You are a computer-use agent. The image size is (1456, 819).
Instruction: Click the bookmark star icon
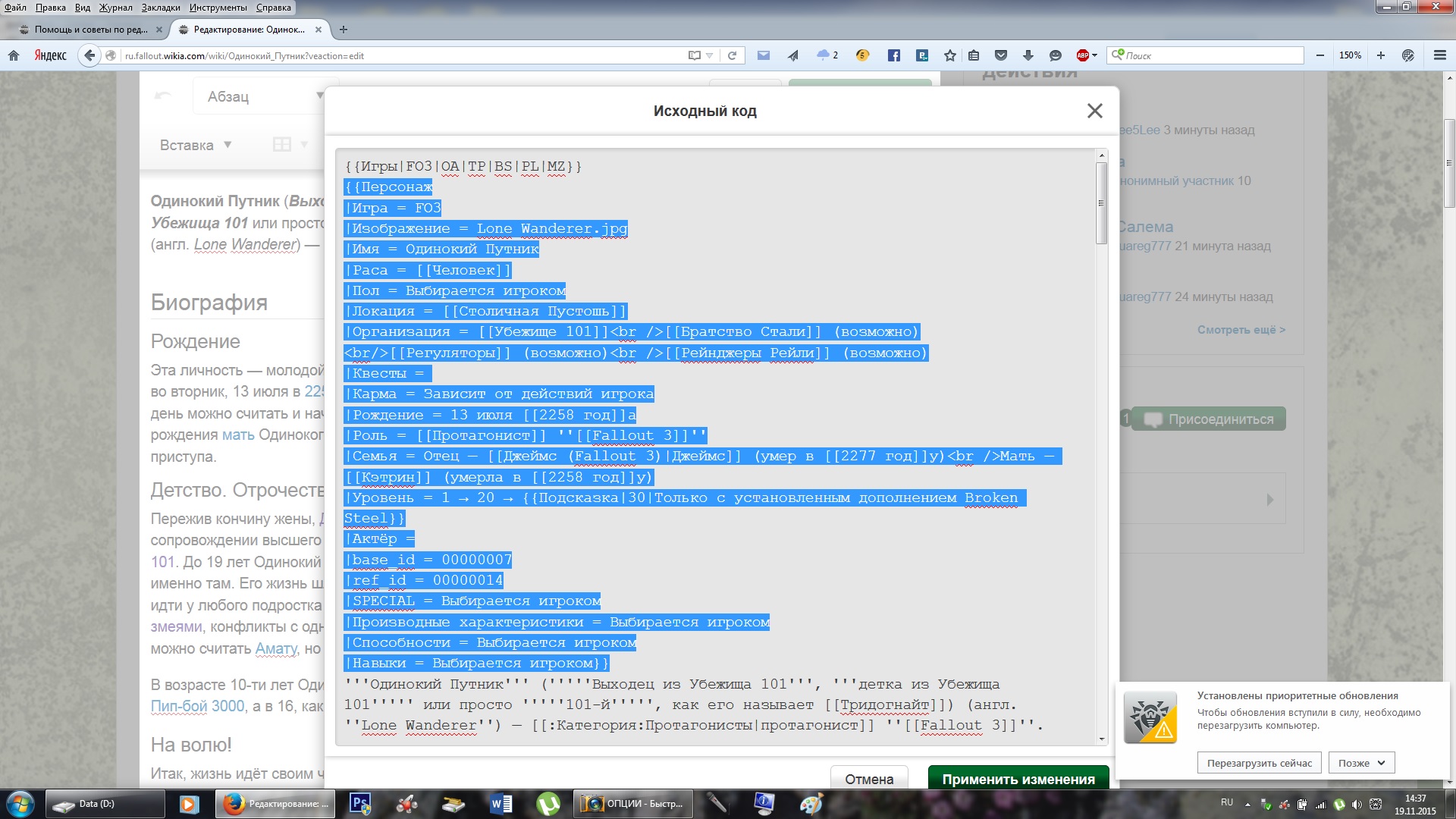click(949, 55)
